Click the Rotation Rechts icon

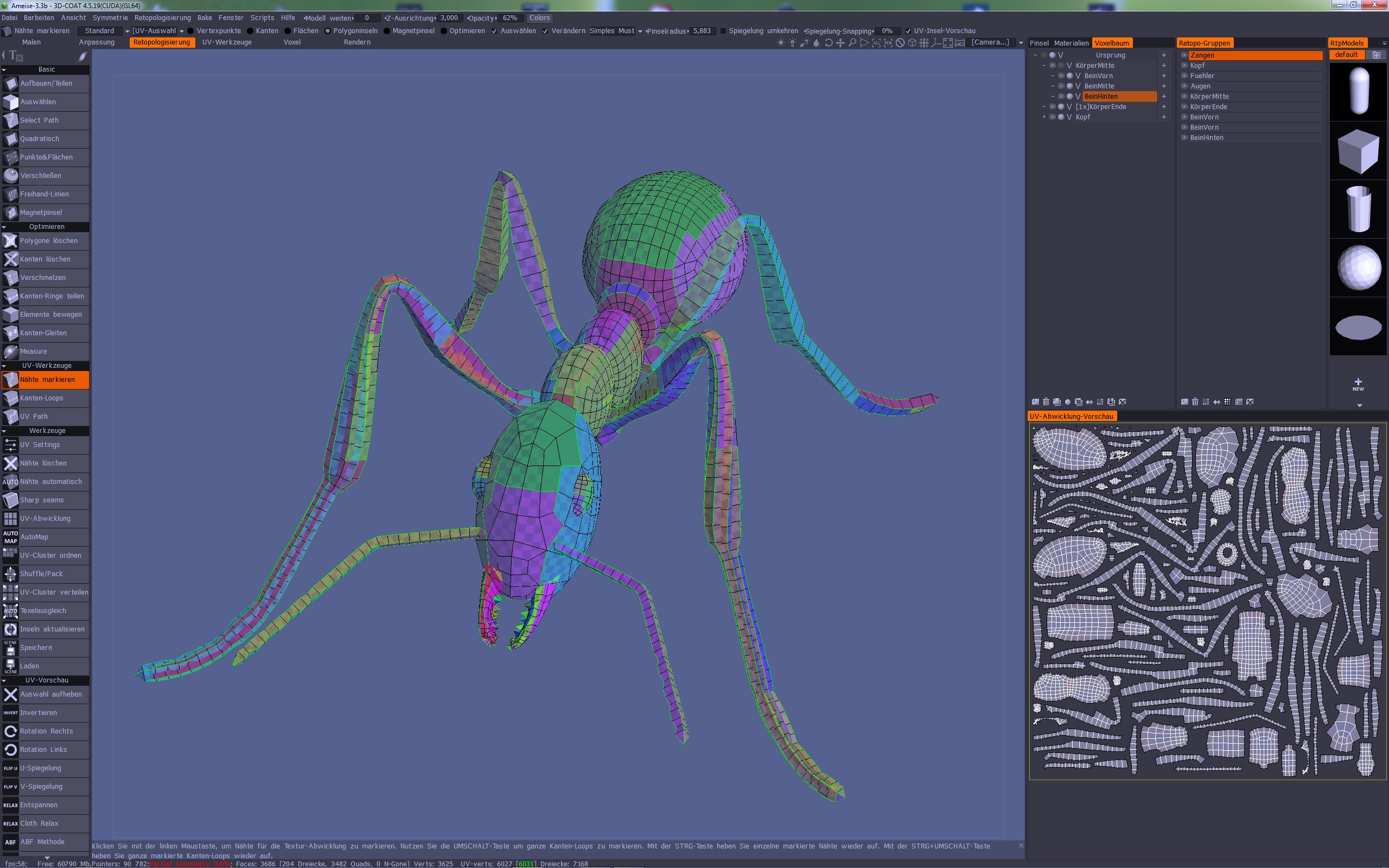pos(10,731)
